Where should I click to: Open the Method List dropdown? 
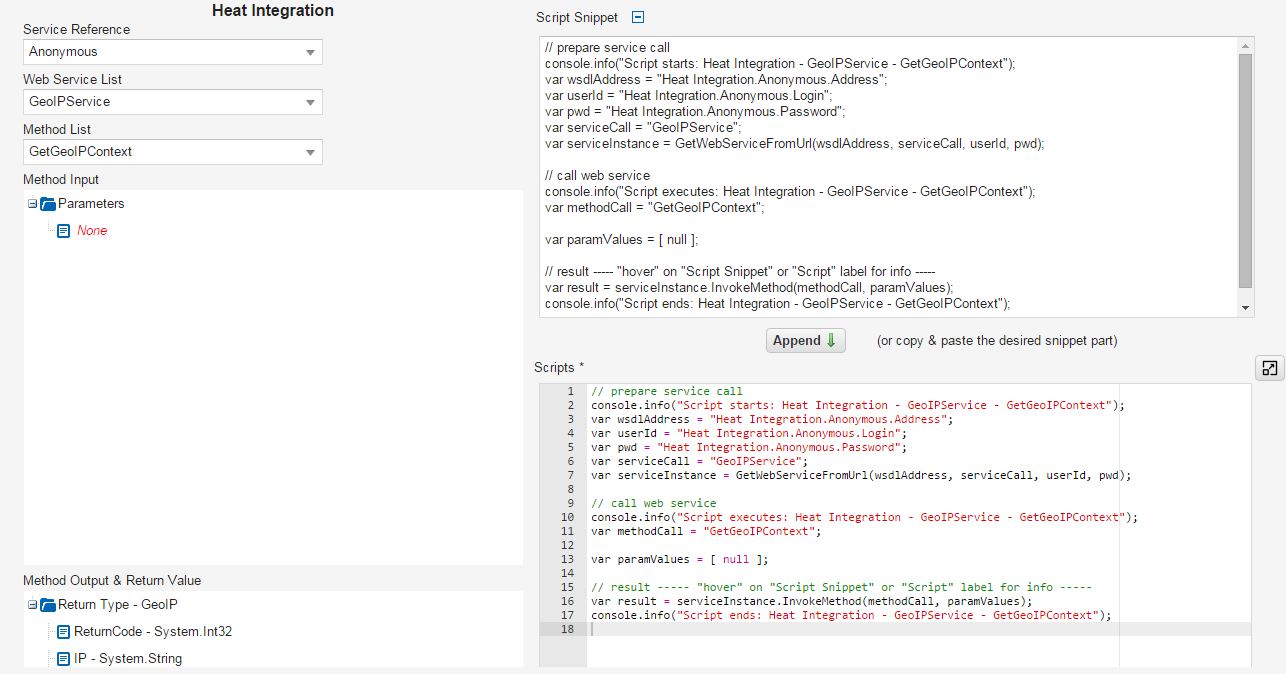pyautogui.click(x=172, y=152)
